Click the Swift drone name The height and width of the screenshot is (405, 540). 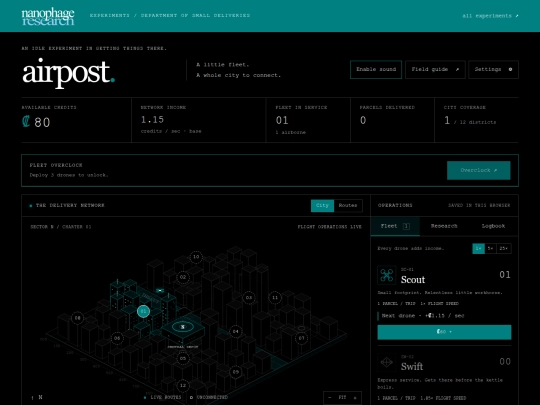point(412,366)
